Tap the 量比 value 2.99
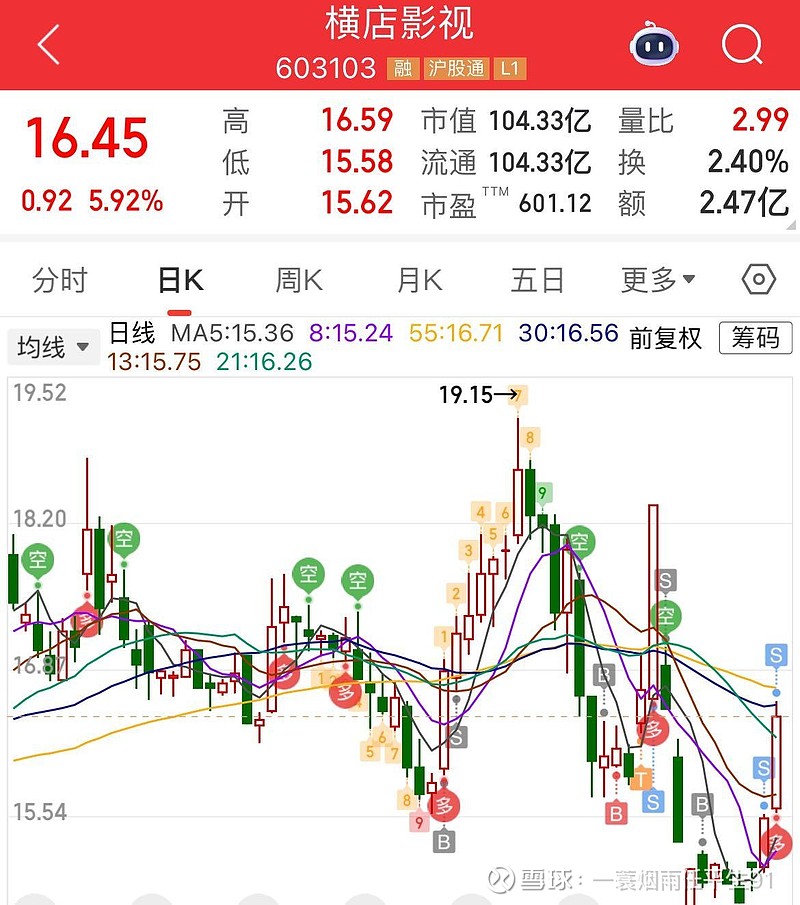 (760, 121)
